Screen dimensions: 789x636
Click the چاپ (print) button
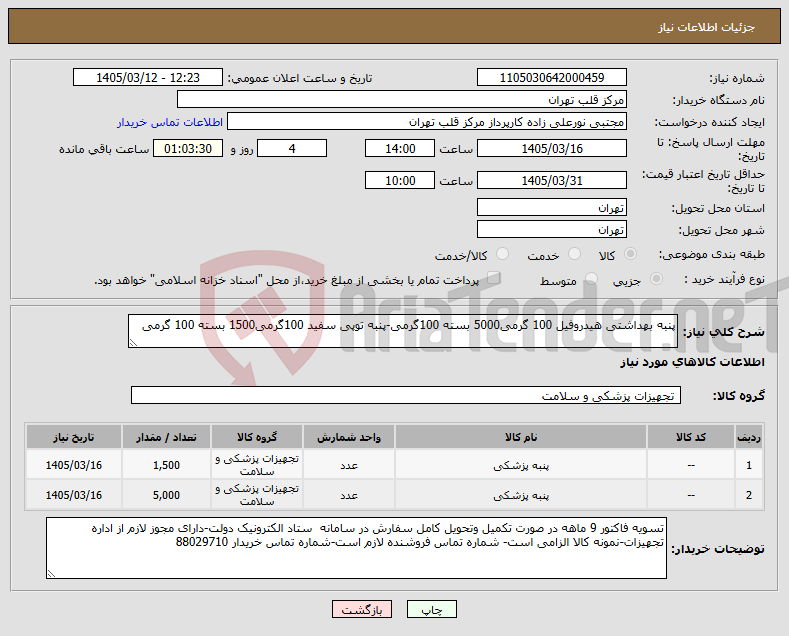pos(432,609)
